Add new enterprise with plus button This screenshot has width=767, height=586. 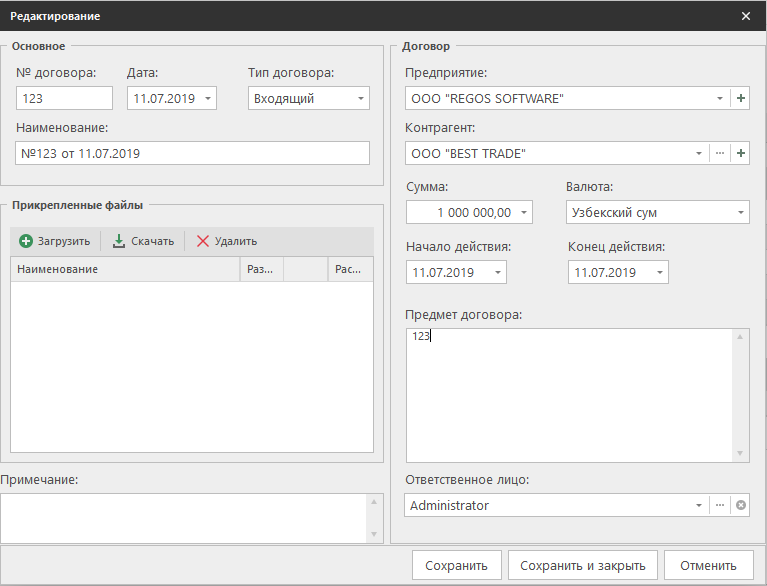[740, 98]
